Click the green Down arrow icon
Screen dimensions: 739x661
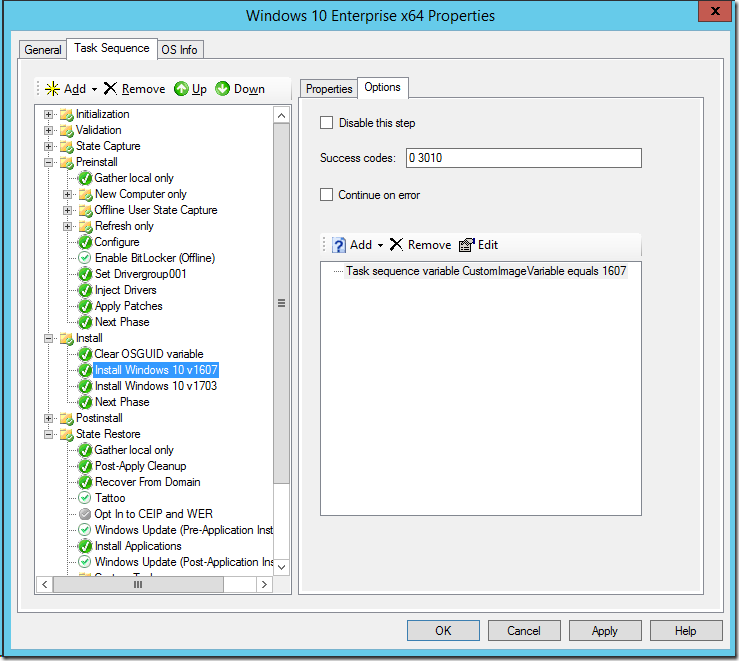tap(222, 89)
